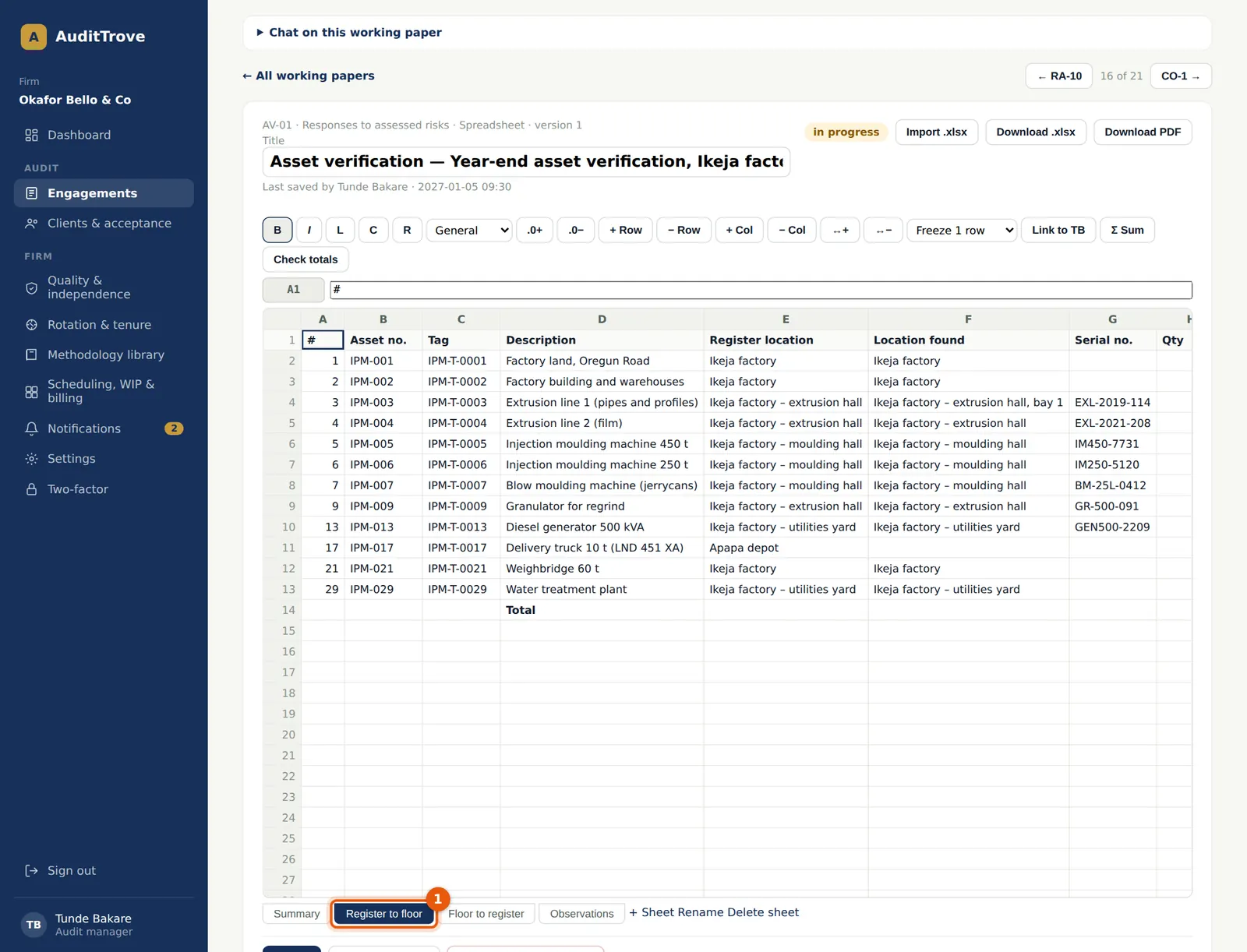The image size is (1247, 952).
Task: Open Quality & independence page
Action: coord(104,287)
